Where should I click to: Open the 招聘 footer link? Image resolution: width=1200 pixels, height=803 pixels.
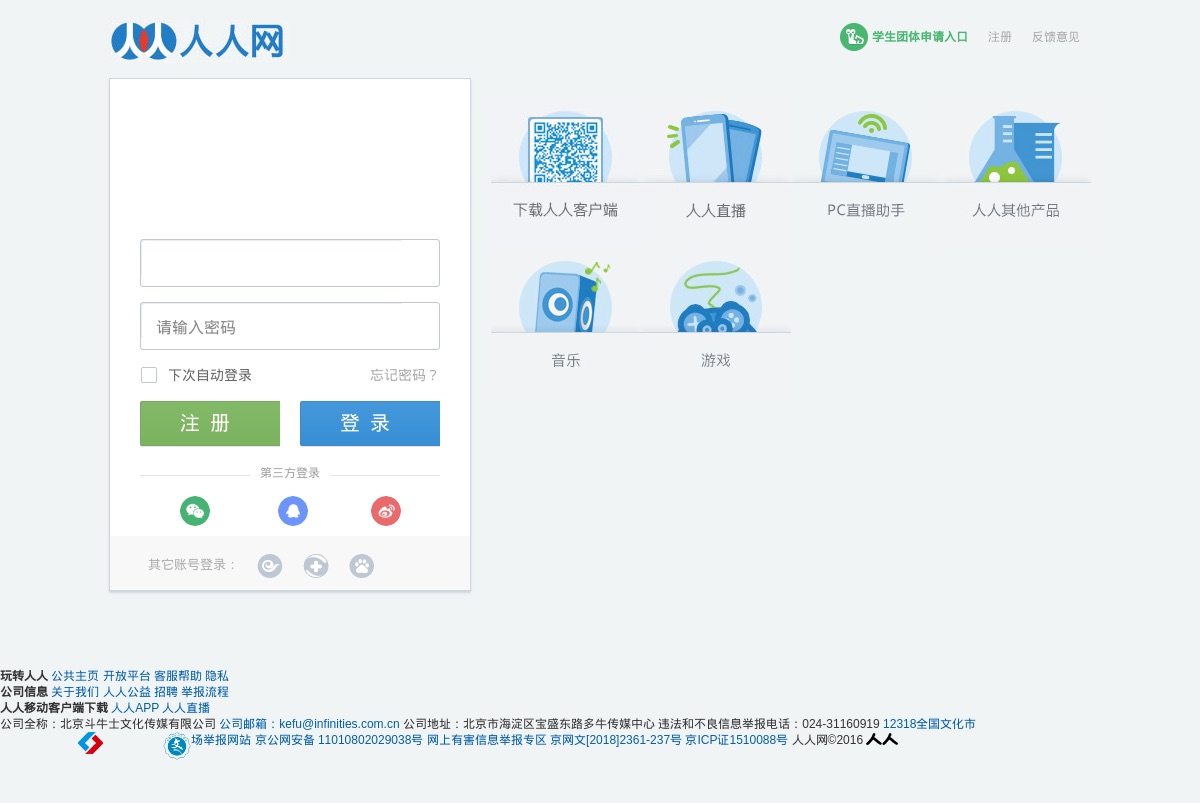(x=166, y=692)
